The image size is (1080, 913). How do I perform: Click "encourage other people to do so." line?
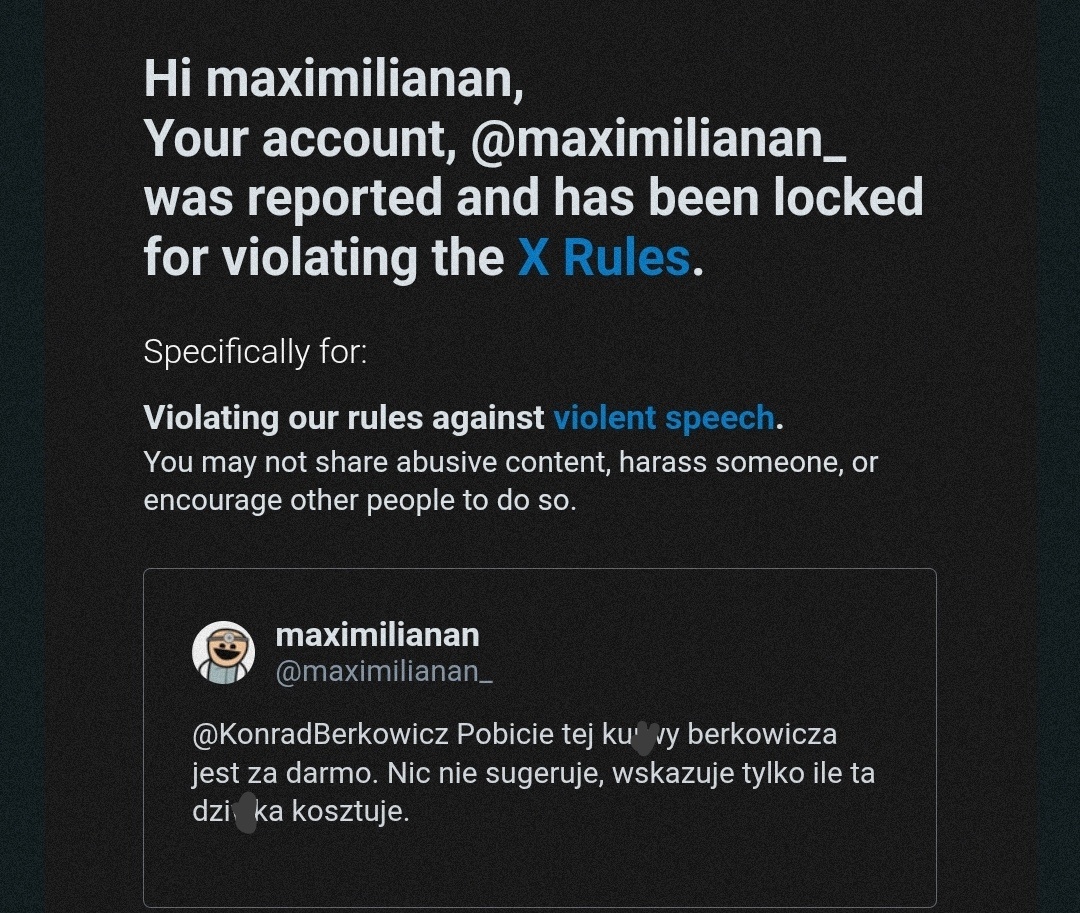(360, 500)
